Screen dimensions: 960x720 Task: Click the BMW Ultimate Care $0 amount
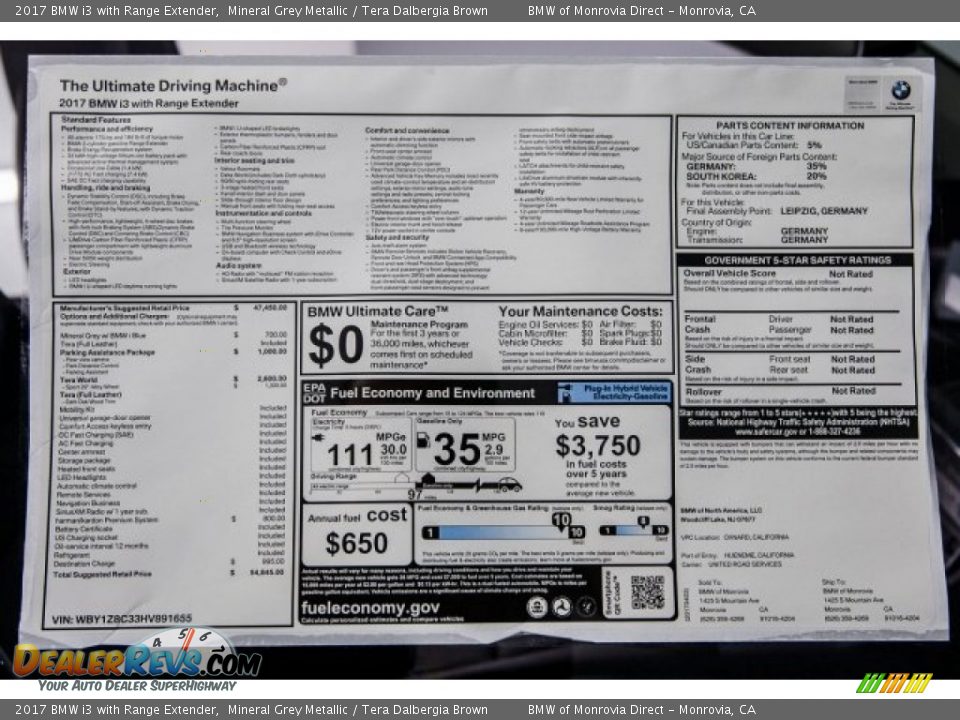(335, 345)
